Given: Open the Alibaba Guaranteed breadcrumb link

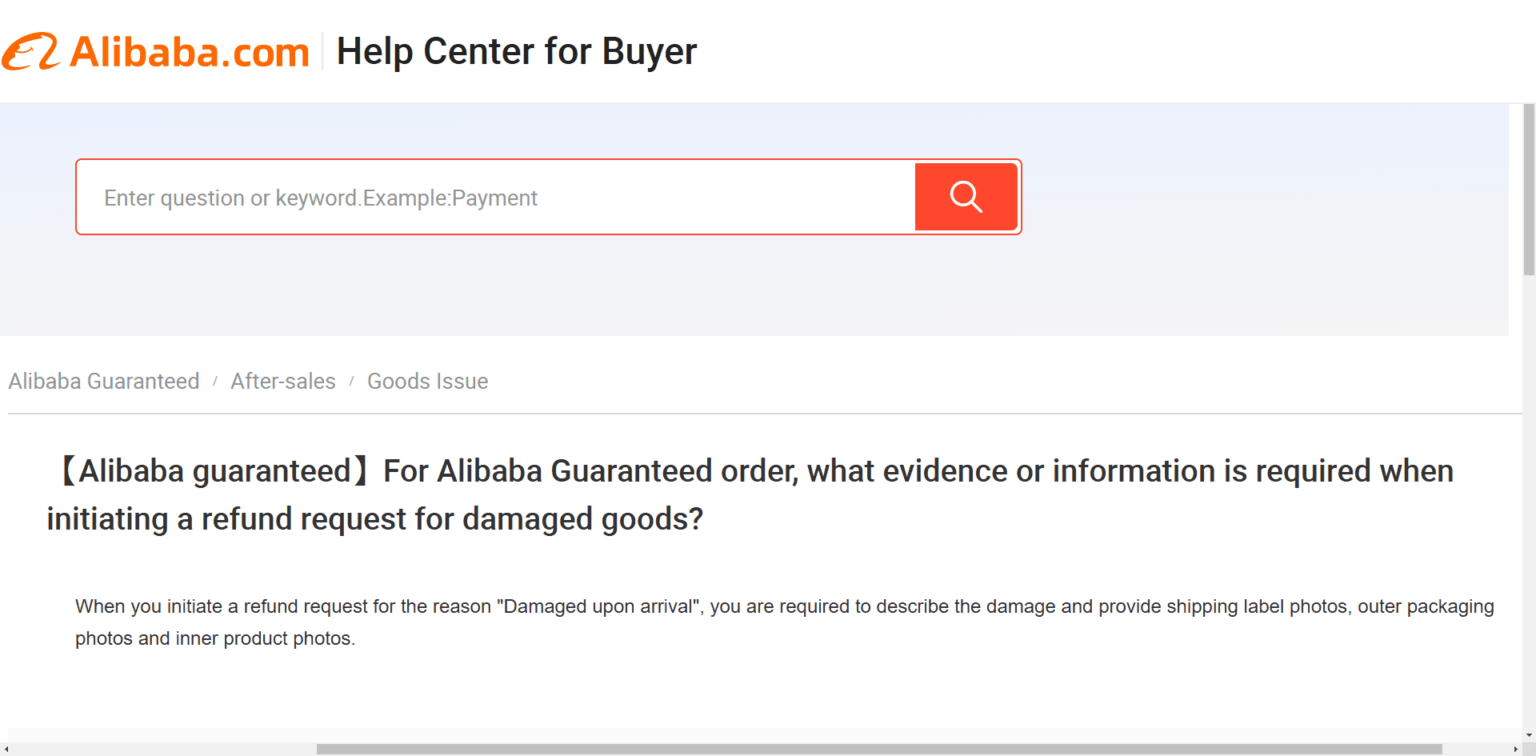Looking at the screenshot, I should click(x=103, y=381).
